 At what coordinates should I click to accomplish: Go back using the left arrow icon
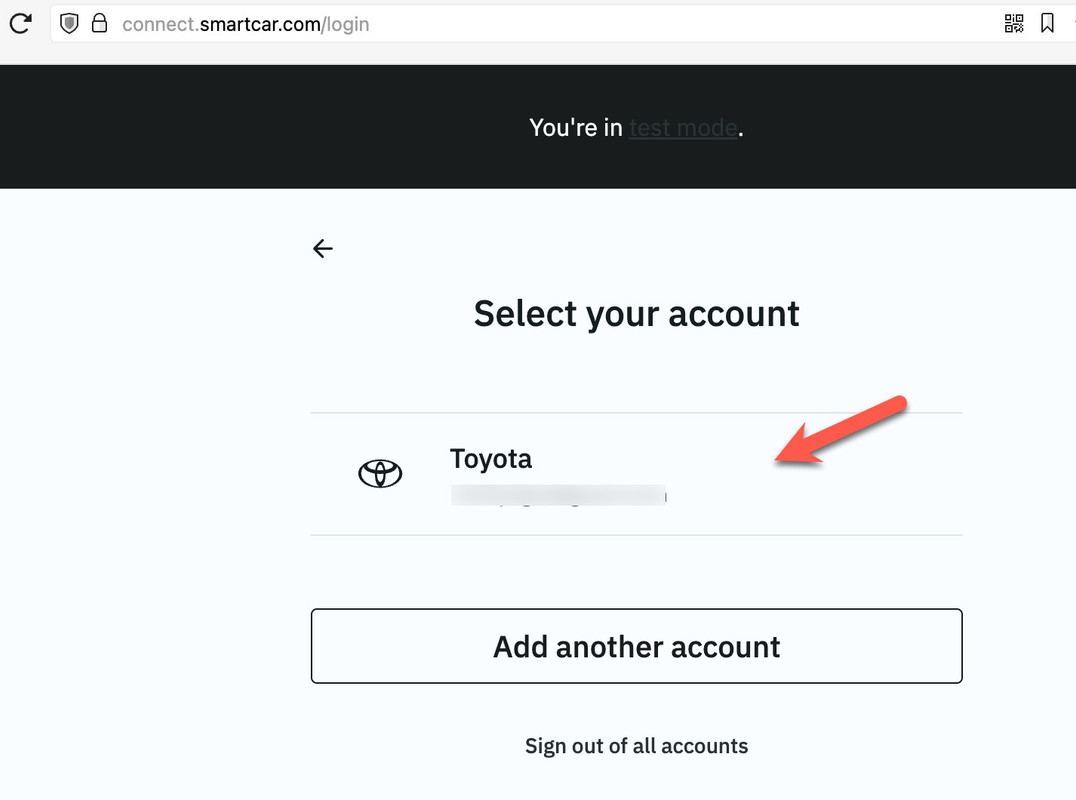pos(322,249)
